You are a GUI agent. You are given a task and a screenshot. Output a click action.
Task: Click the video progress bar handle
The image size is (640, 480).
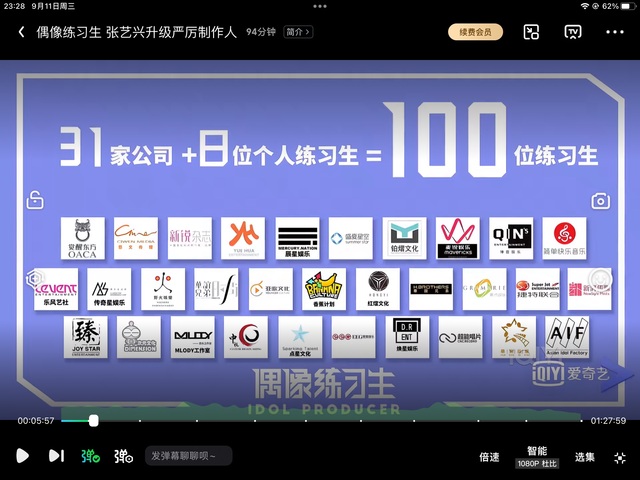coord(93,421)
